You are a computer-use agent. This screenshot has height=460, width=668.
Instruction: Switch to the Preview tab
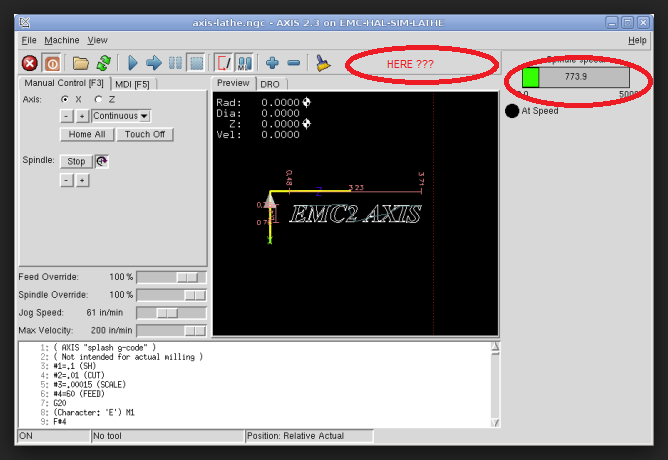point(233,83)
